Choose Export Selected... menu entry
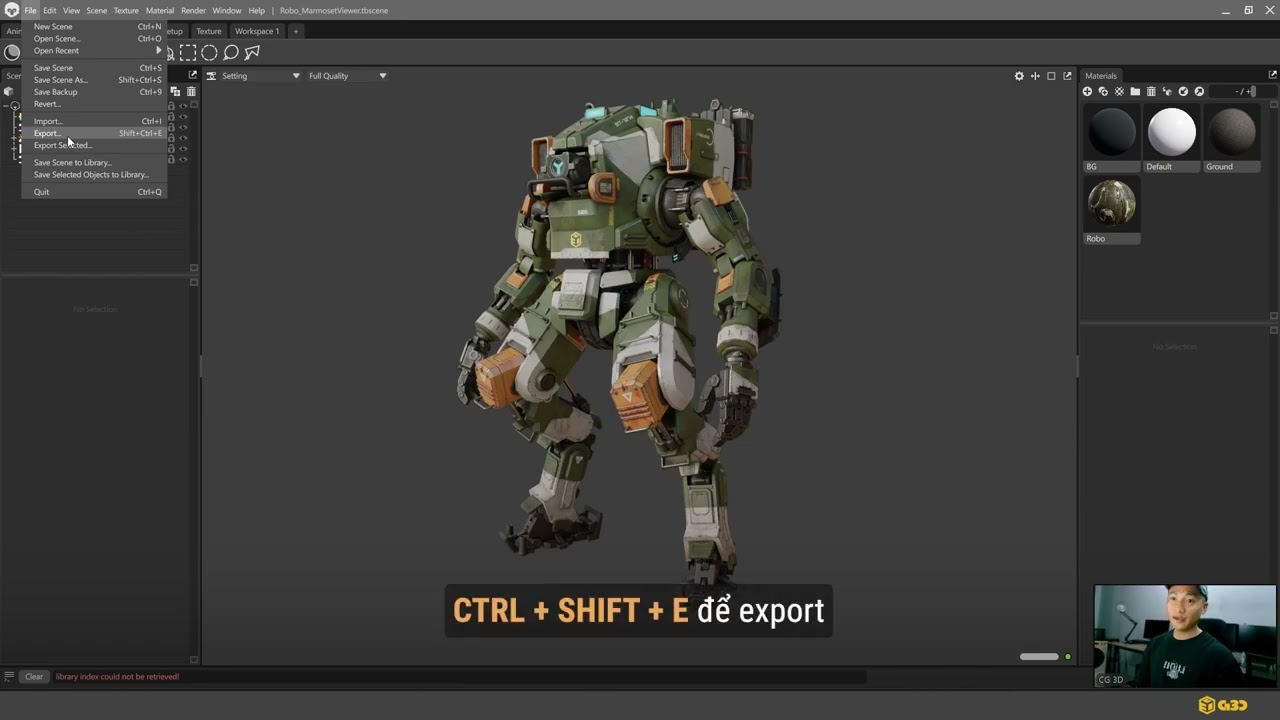The width and height of the screenshot is (1280, 720). pos(95,145)
